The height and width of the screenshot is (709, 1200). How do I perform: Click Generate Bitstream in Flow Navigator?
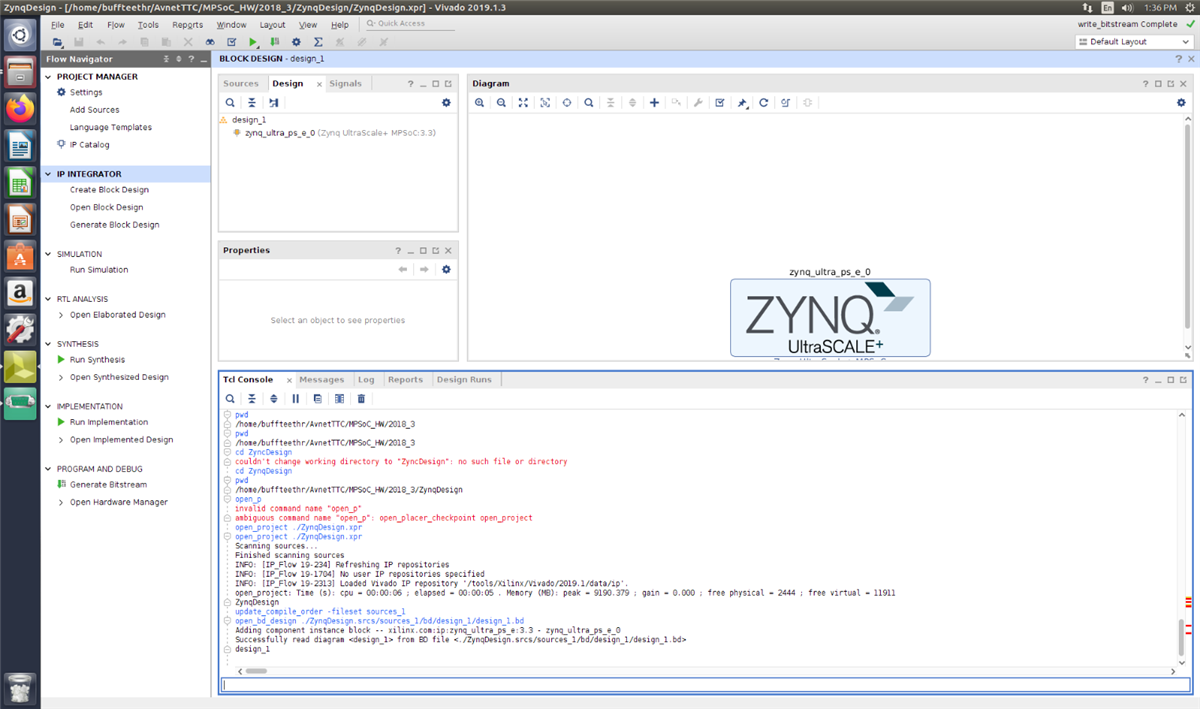pyautogui.click(x=108, y=485)
